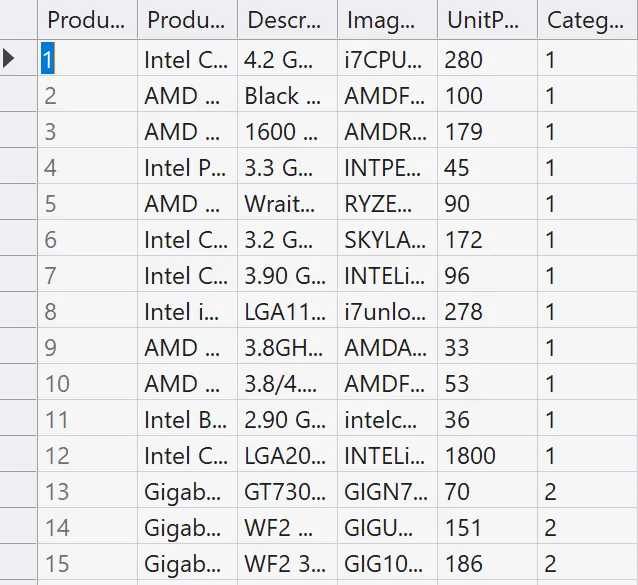Select the SKYLA... image cell
Viewport: 638px width, 585px height.
pyautogui.click(x=386, y=240)
